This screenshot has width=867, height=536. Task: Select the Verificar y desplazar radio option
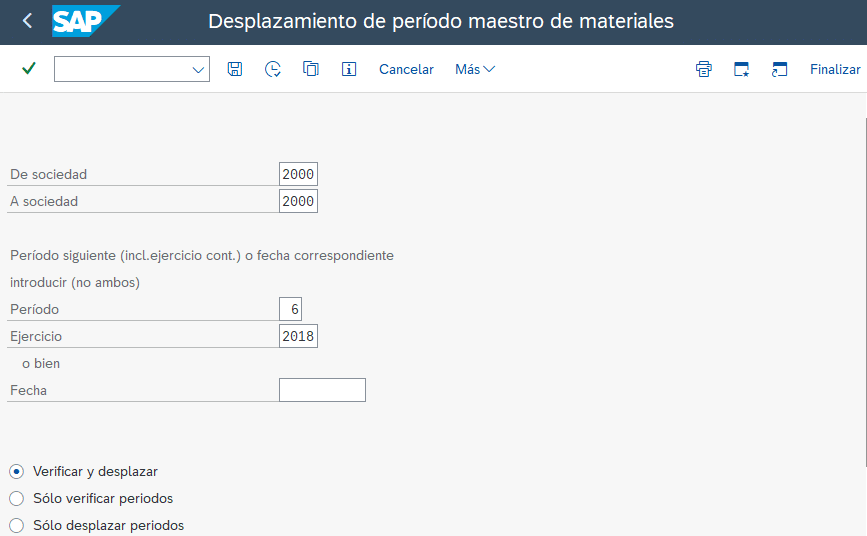[16, 471]
